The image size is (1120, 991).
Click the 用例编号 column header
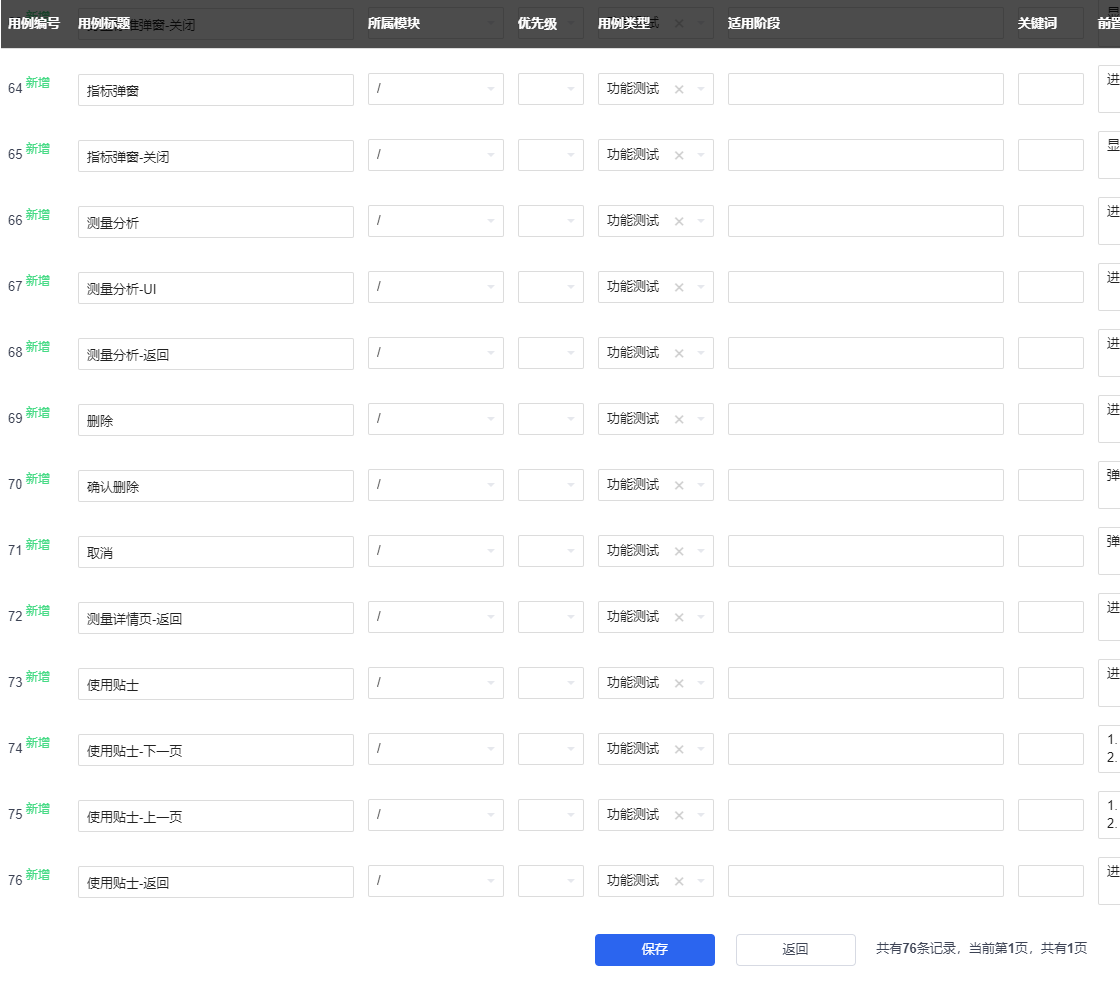click(34, 24)
